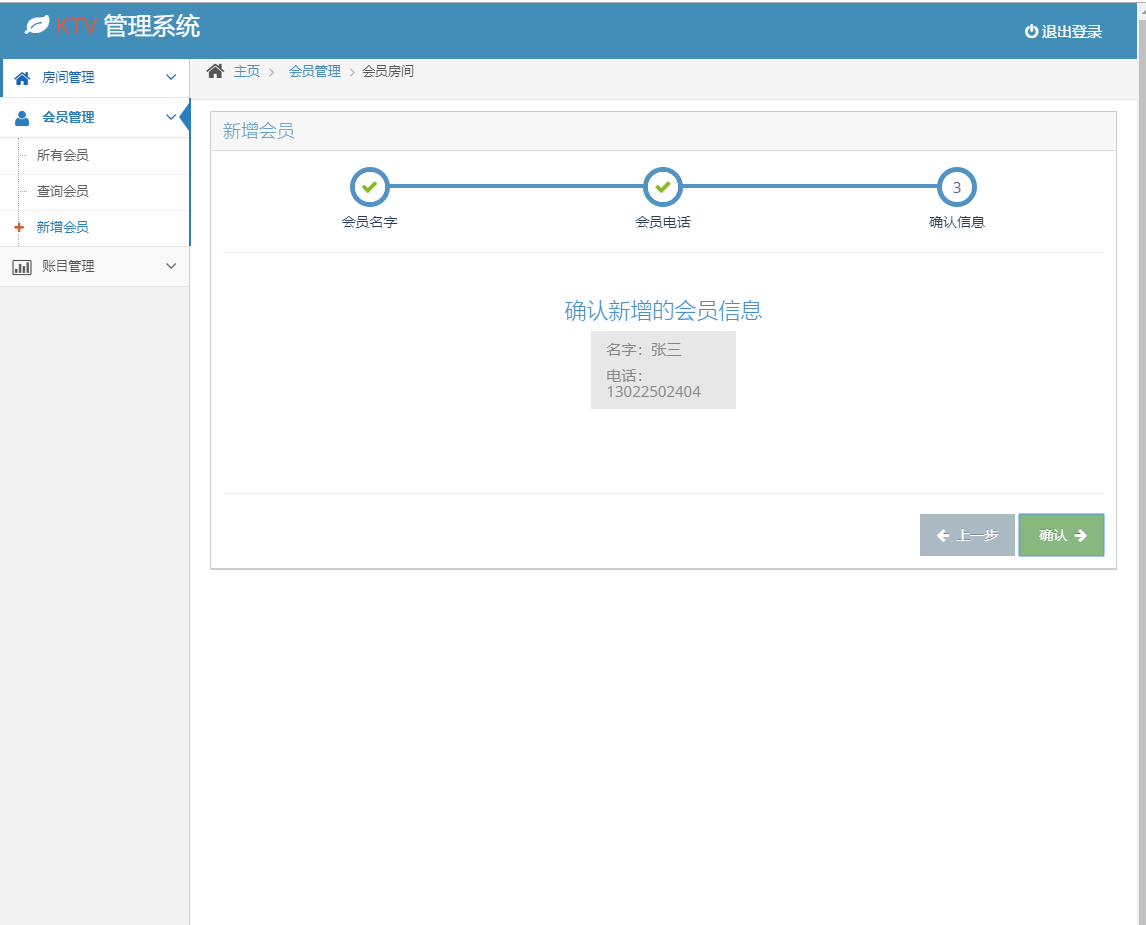Click the gray box showing 张三's member info

pyautogui.click(x=663, y=370)
